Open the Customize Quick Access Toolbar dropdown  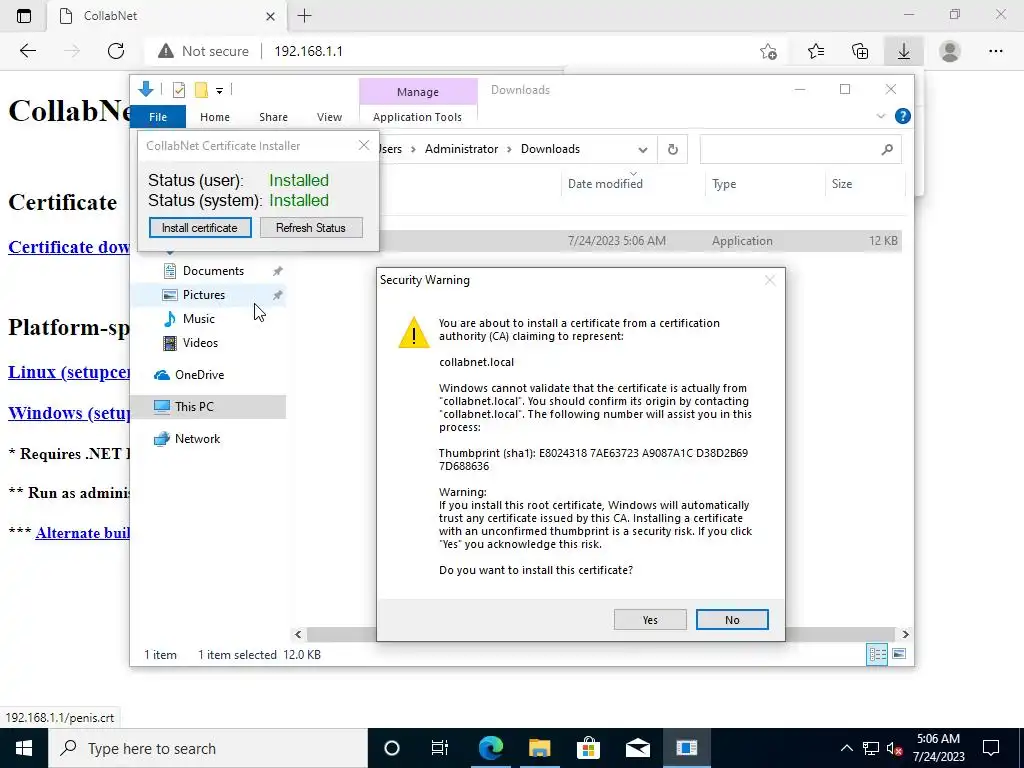coord(219,91)
